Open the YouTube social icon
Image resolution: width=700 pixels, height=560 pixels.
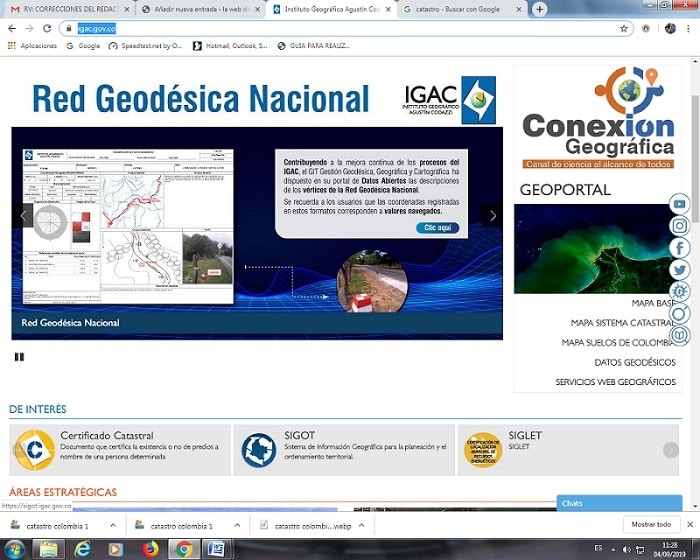(679, 204)
